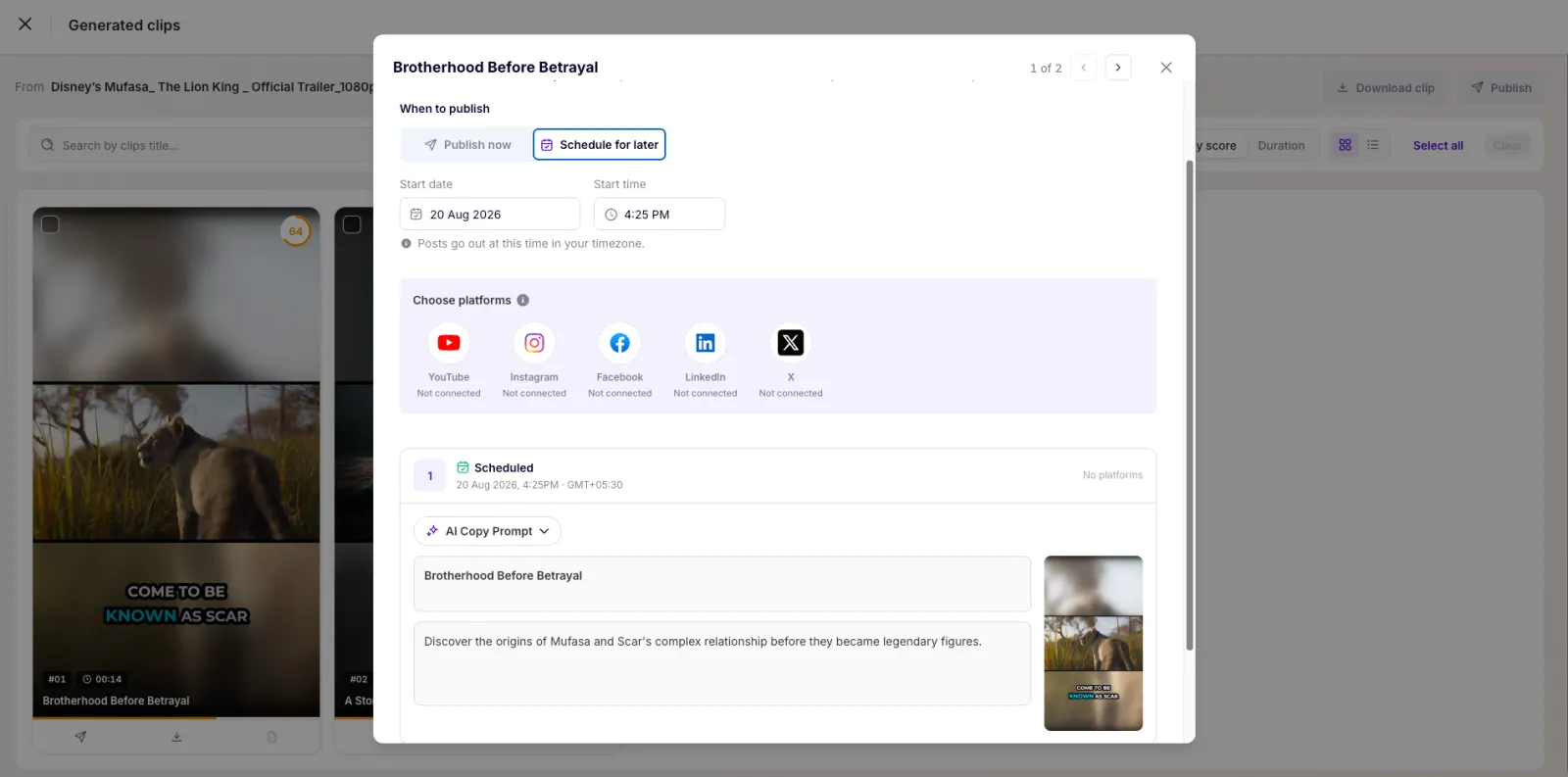1568x777 pixels.
Task: Switch to grid view of clips
Action: pyautogui.click(x=1346, y=145)
